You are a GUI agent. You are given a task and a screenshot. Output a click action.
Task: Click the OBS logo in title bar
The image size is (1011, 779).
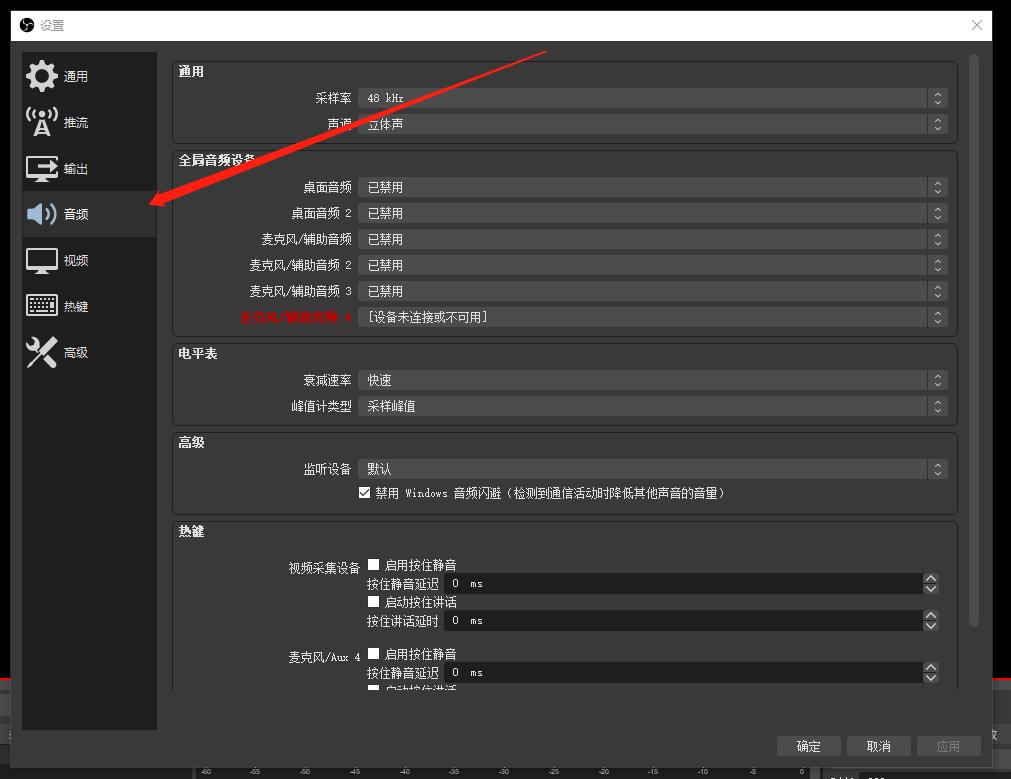(x=25, y=26)
